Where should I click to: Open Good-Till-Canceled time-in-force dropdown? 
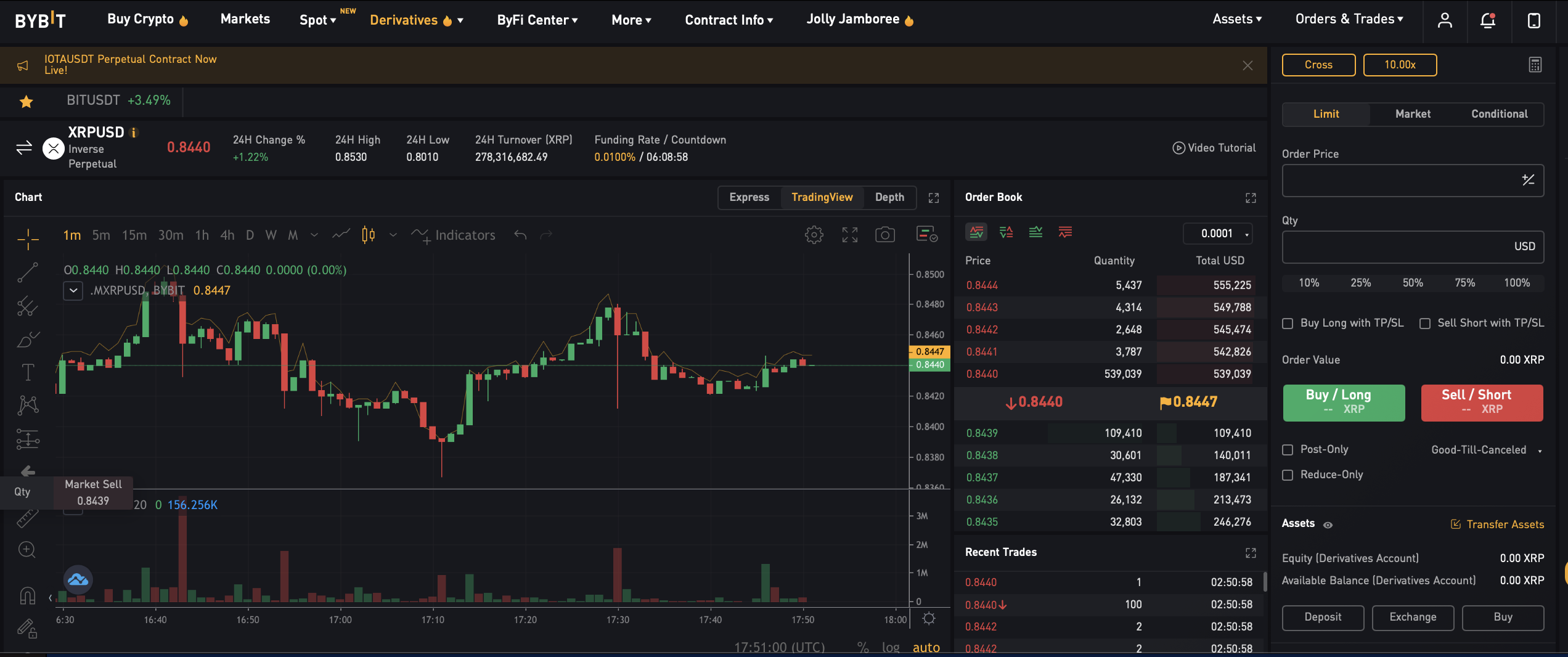pos(1487,451)
